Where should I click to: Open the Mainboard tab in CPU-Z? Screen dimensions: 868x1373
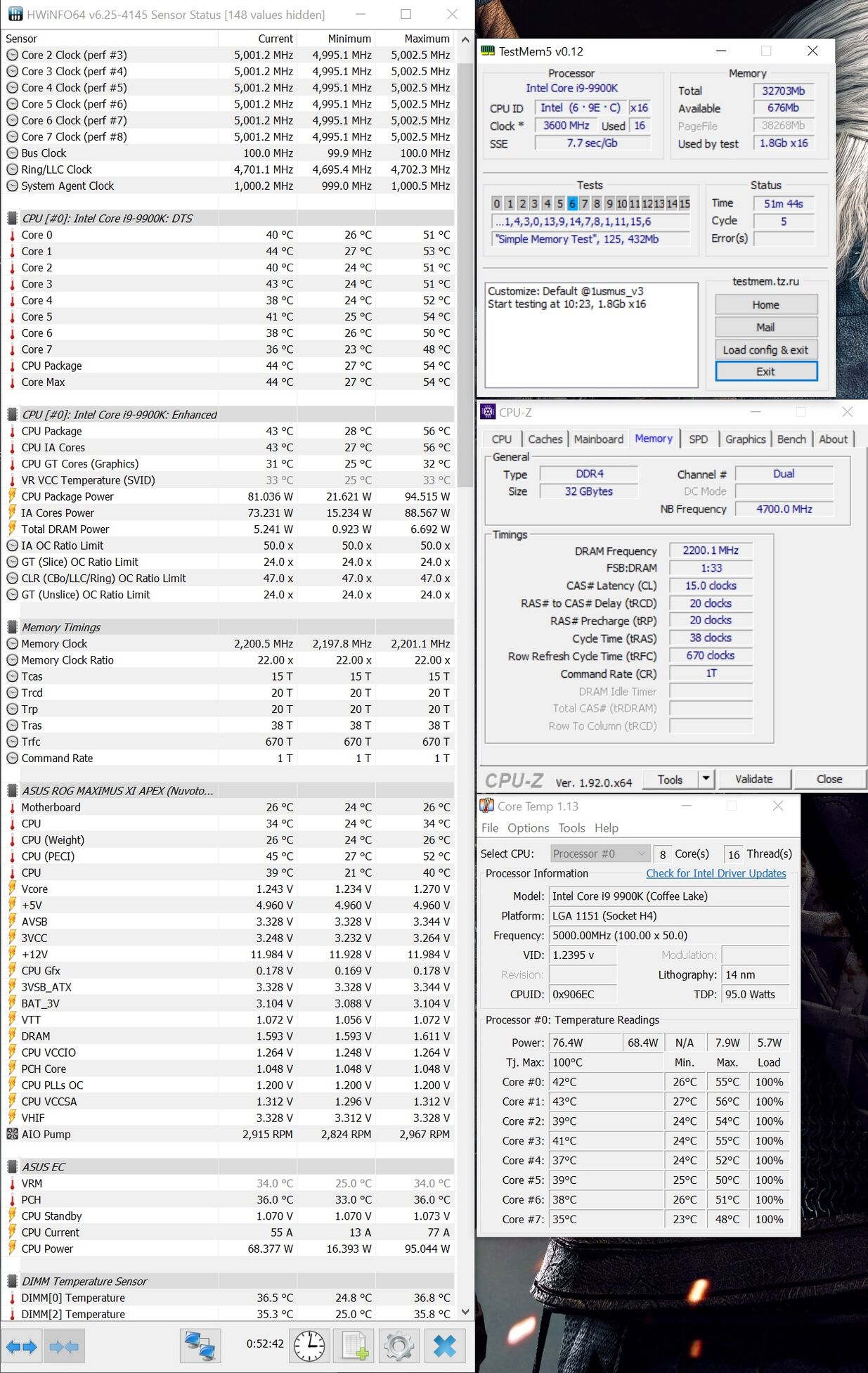(599, 439)
